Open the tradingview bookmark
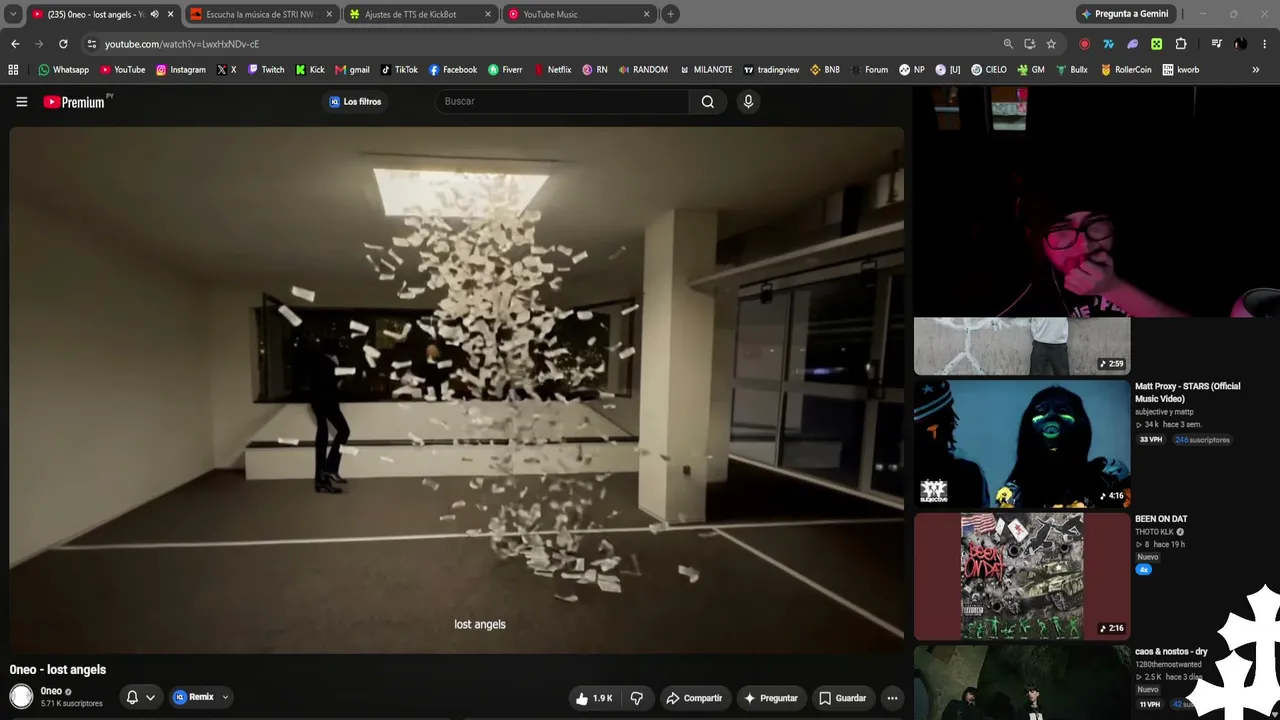This screenshot has height=720, width=1280. point(770,70)
